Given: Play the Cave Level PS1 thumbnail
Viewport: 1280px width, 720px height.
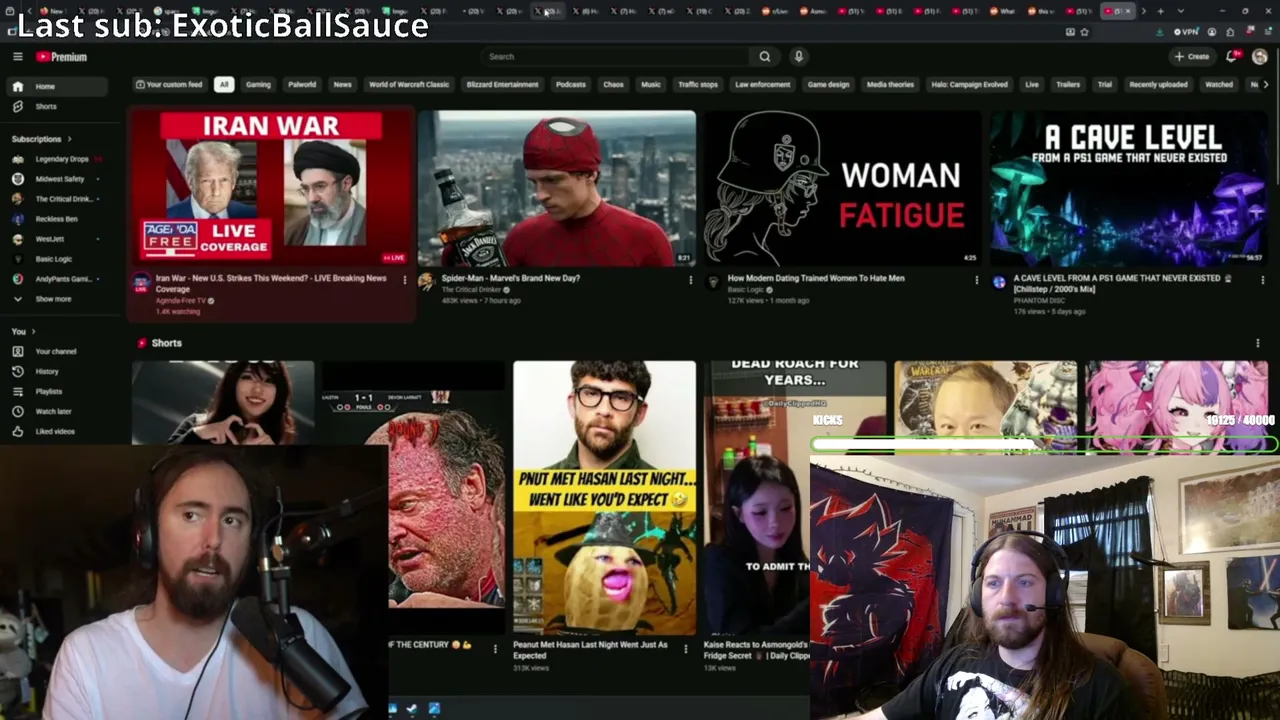Looking at the screenshot, I should (x=1129, y=188).
